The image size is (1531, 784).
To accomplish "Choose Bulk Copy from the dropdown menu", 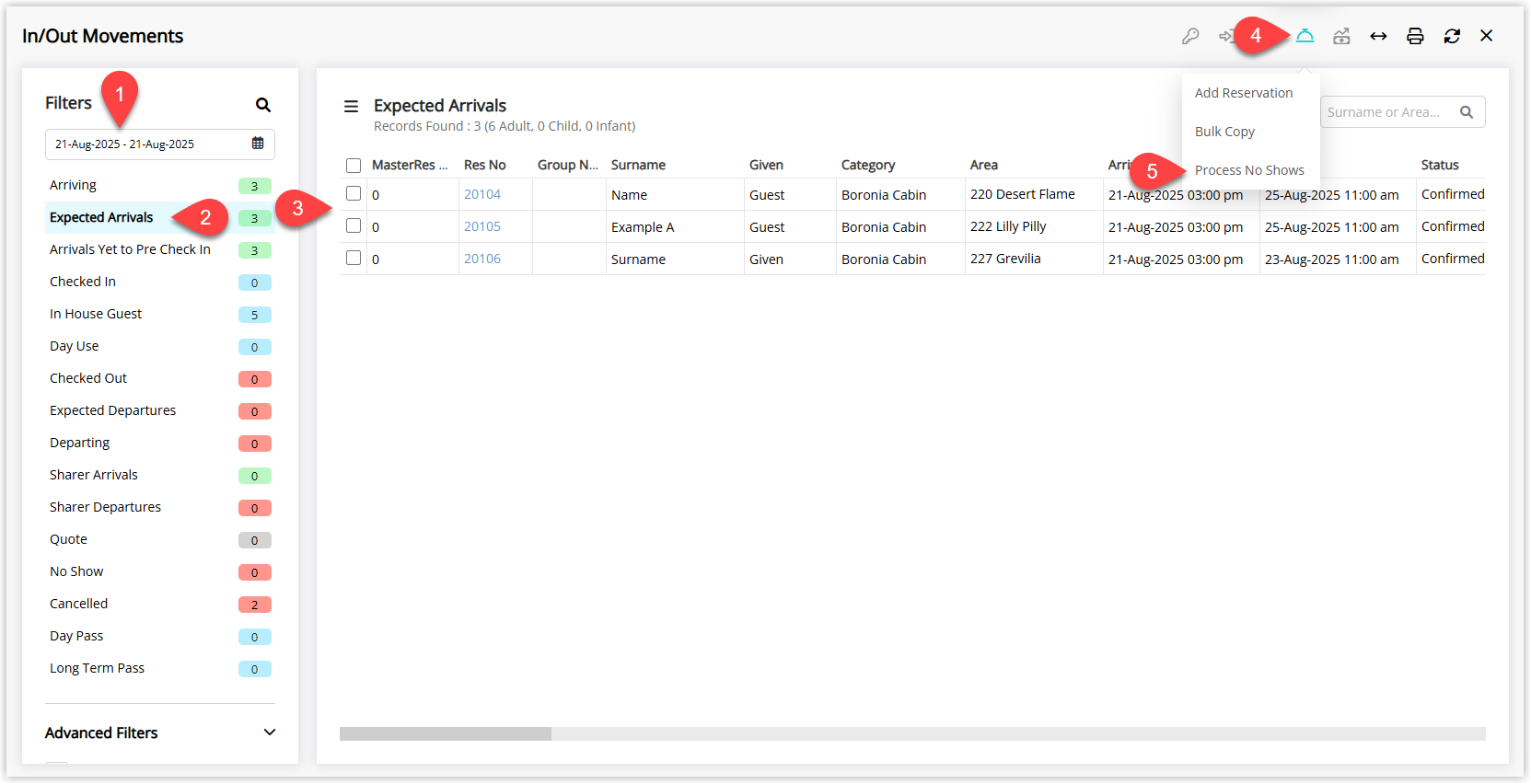I will [x=1224, y=132].
